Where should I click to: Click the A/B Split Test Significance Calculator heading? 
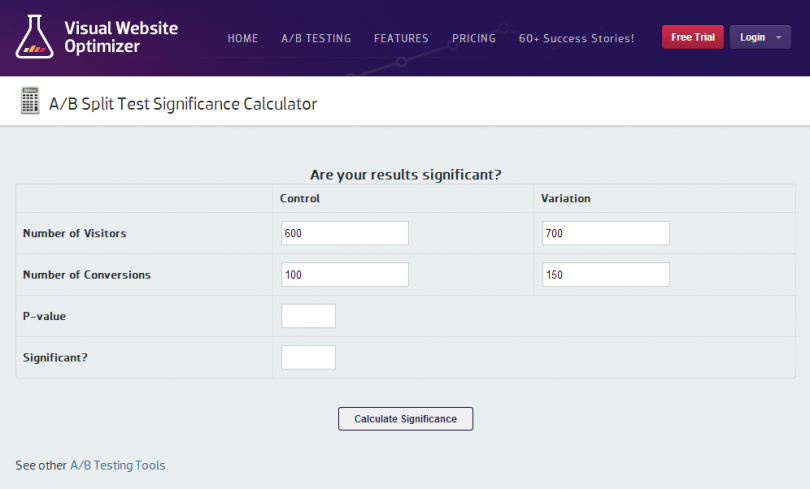point(183,104)
